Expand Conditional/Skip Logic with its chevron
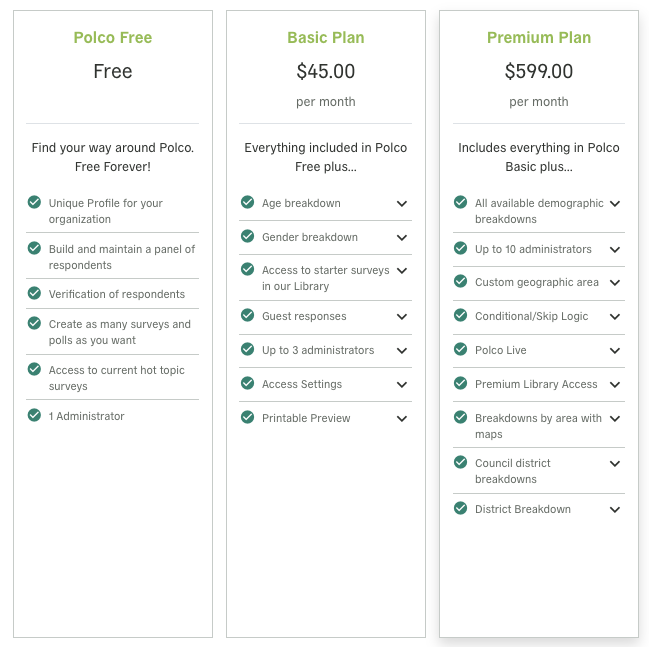This screenshot has width=649, height=647. pyautogui.click(x=615, y=317)
